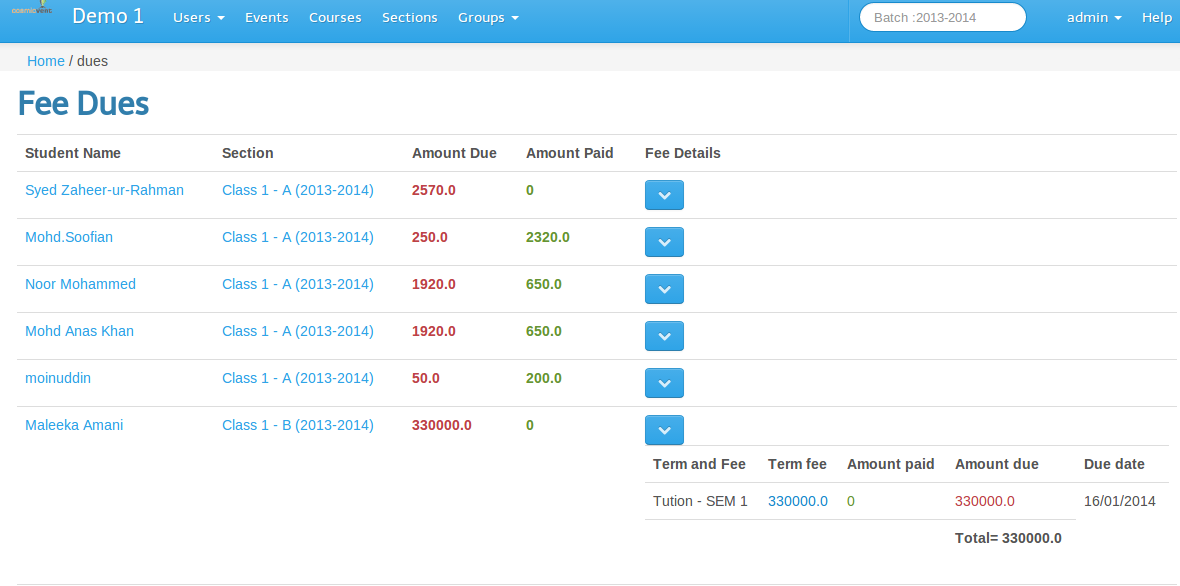Open the Users dropdown menu
The width and height of the screenshot is (1180, 586).
(199, 17)
